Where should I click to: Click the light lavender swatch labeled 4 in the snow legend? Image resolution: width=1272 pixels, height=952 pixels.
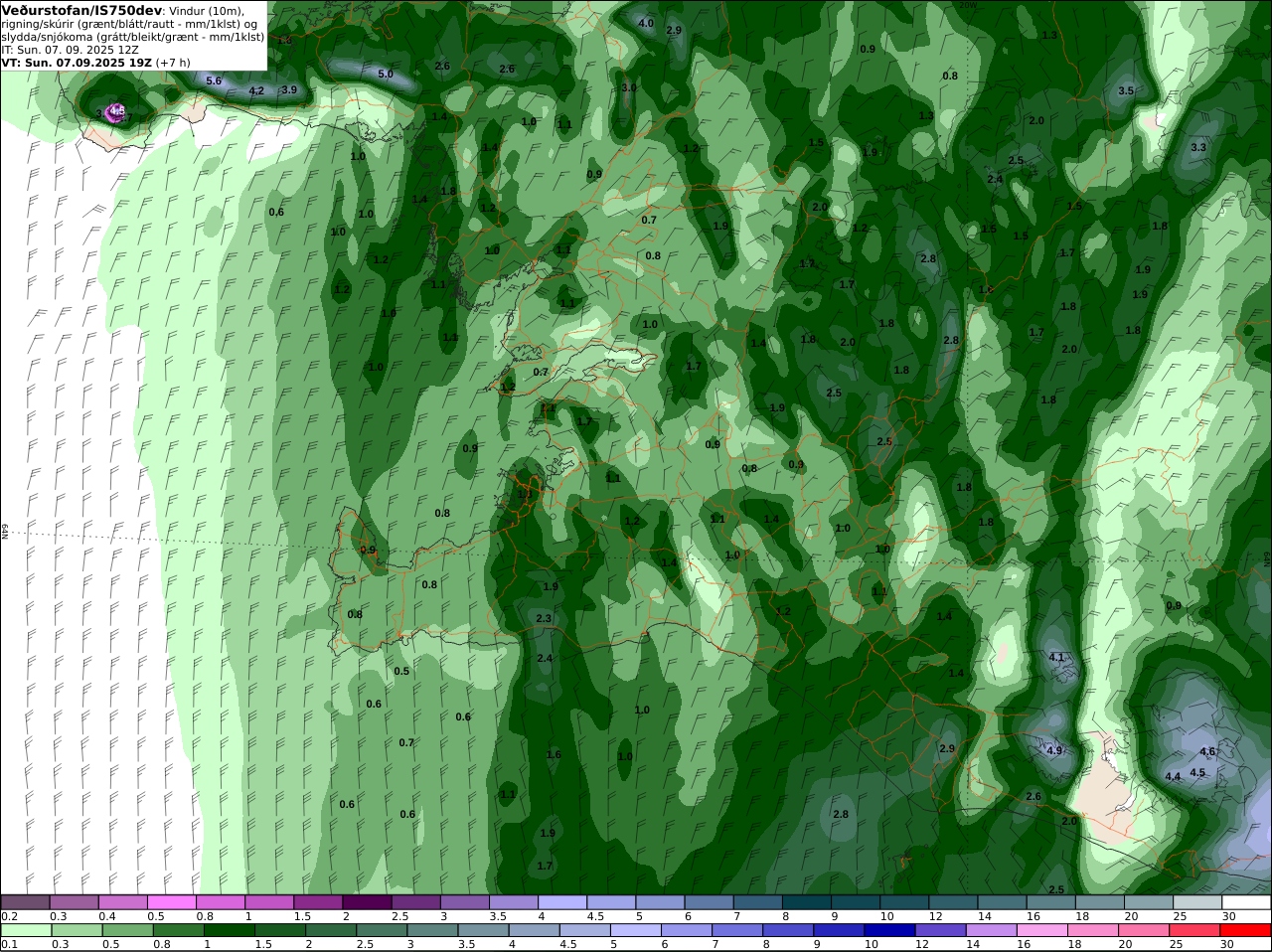pyautogui.click(x=562, y=902)
